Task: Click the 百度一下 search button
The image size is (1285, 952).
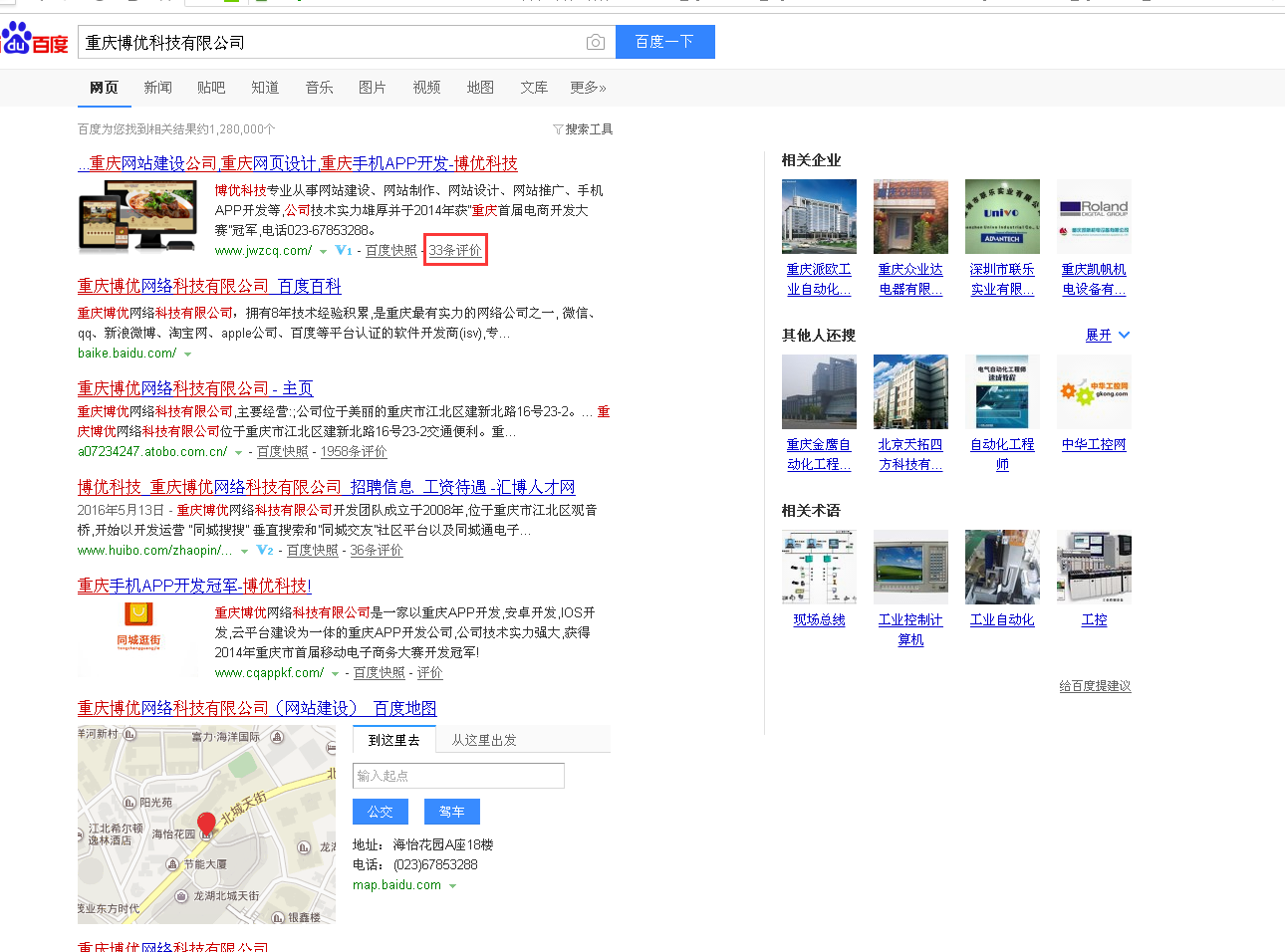Action: click(664, 42)
